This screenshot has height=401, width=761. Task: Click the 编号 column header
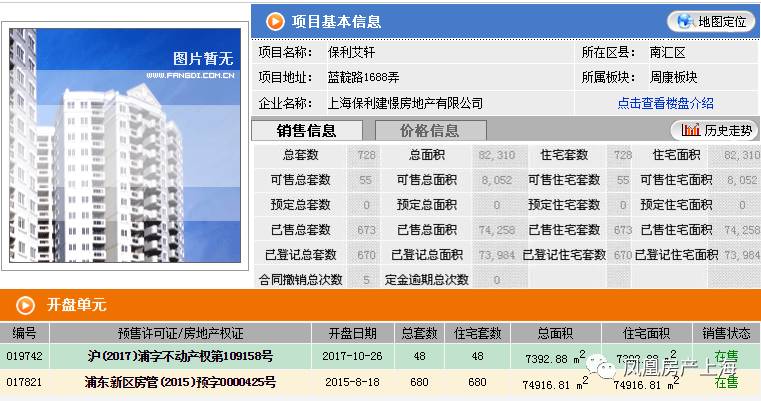(24, 333)
